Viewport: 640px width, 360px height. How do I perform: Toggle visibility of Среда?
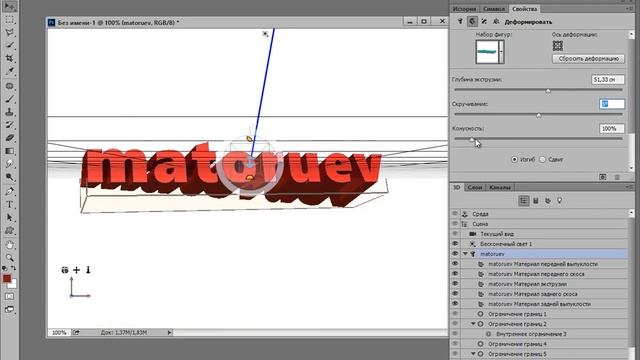pos(455,213)
